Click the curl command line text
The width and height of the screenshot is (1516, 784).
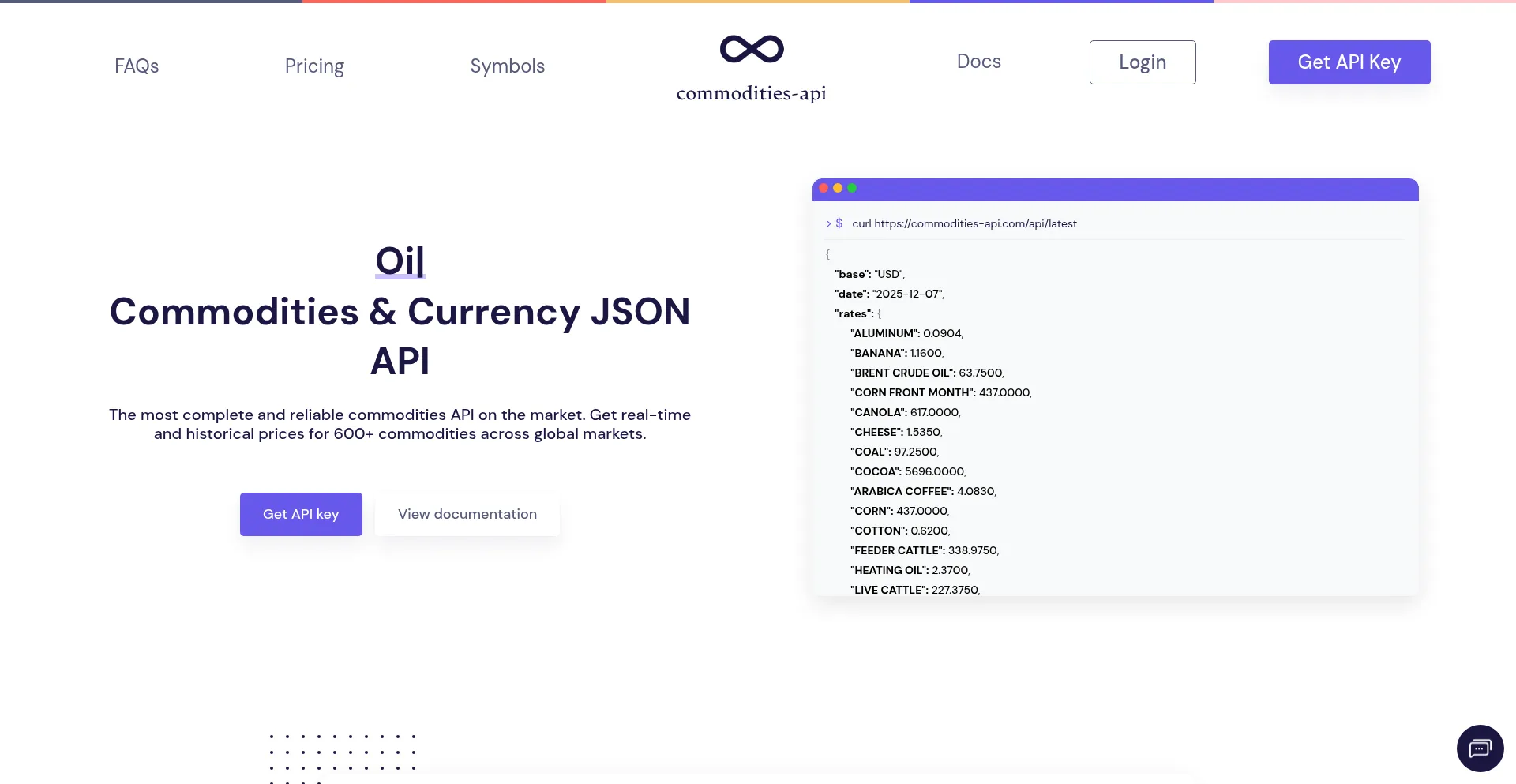pos(964,224)
